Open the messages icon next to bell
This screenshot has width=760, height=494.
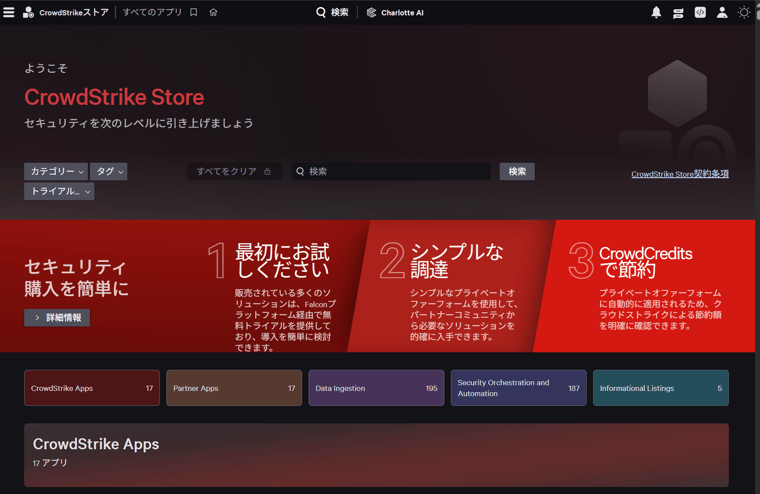coord(678,13)
